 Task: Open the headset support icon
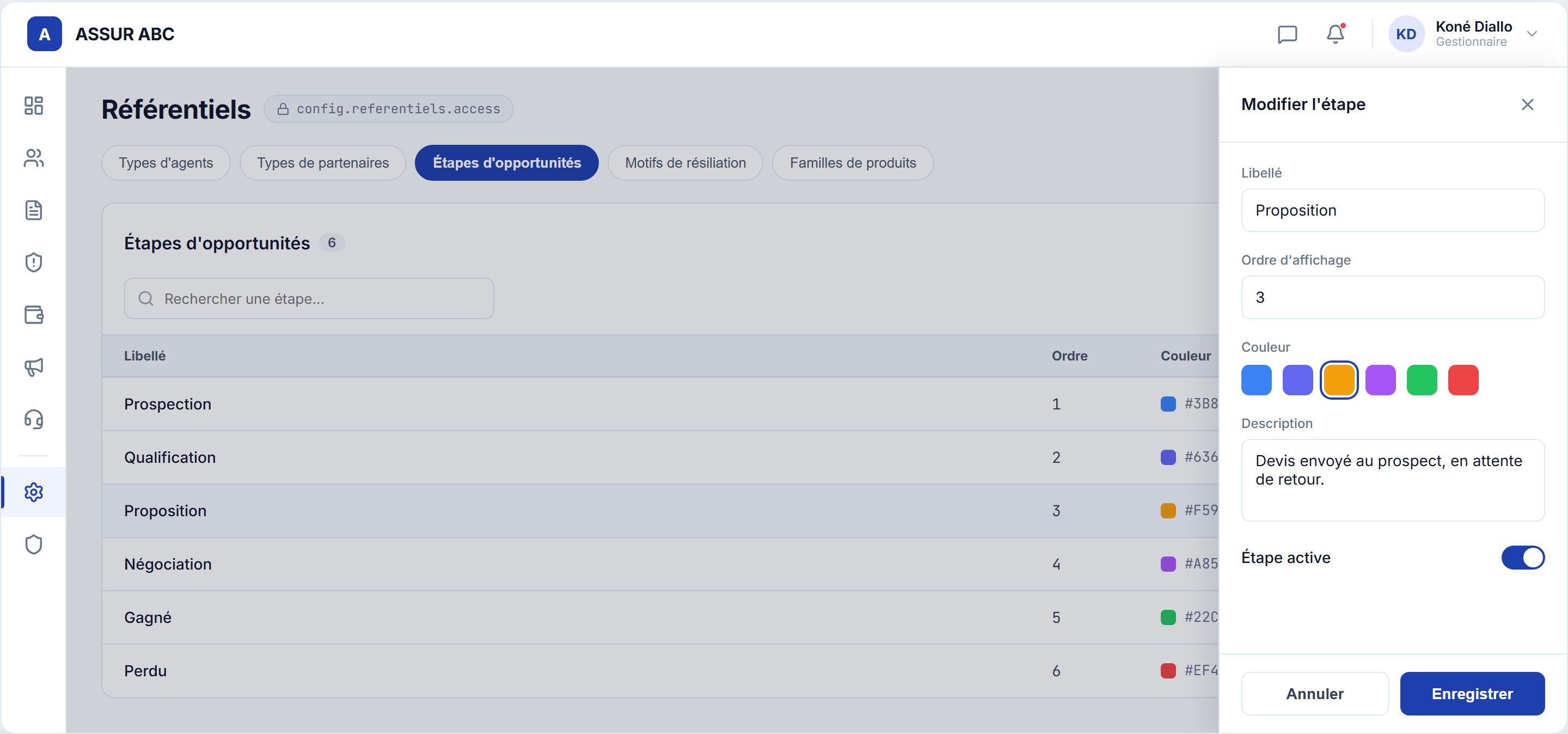(33, 419)
